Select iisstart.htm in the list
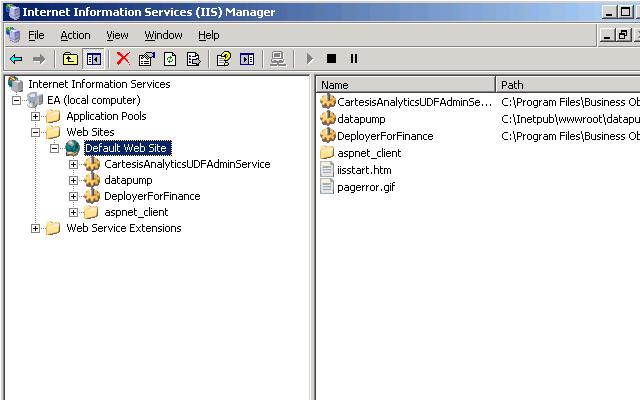 (x=364, y=170)
